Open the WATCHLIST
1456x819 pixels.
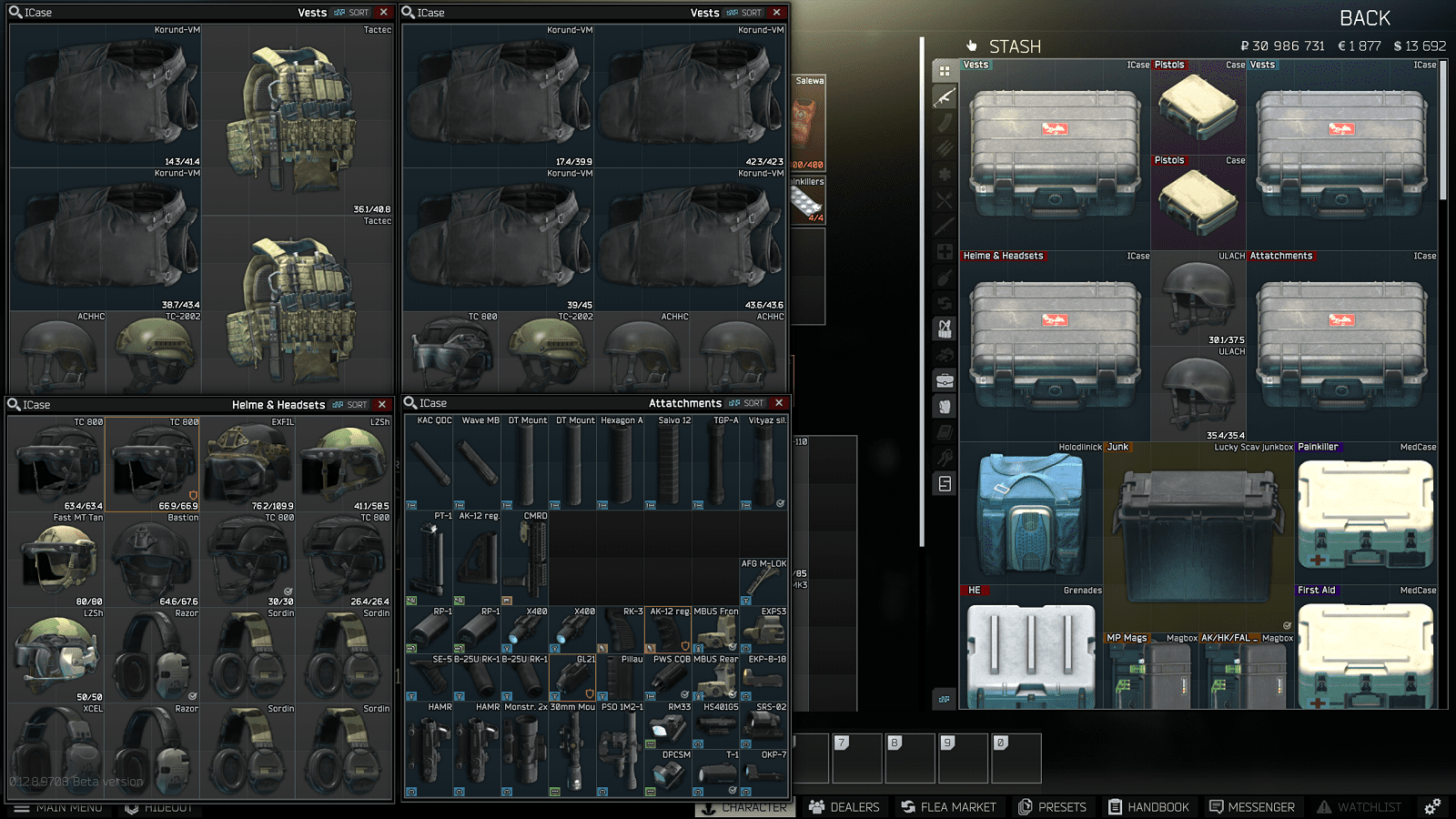pyautogui.click(x=1360, y=807)
